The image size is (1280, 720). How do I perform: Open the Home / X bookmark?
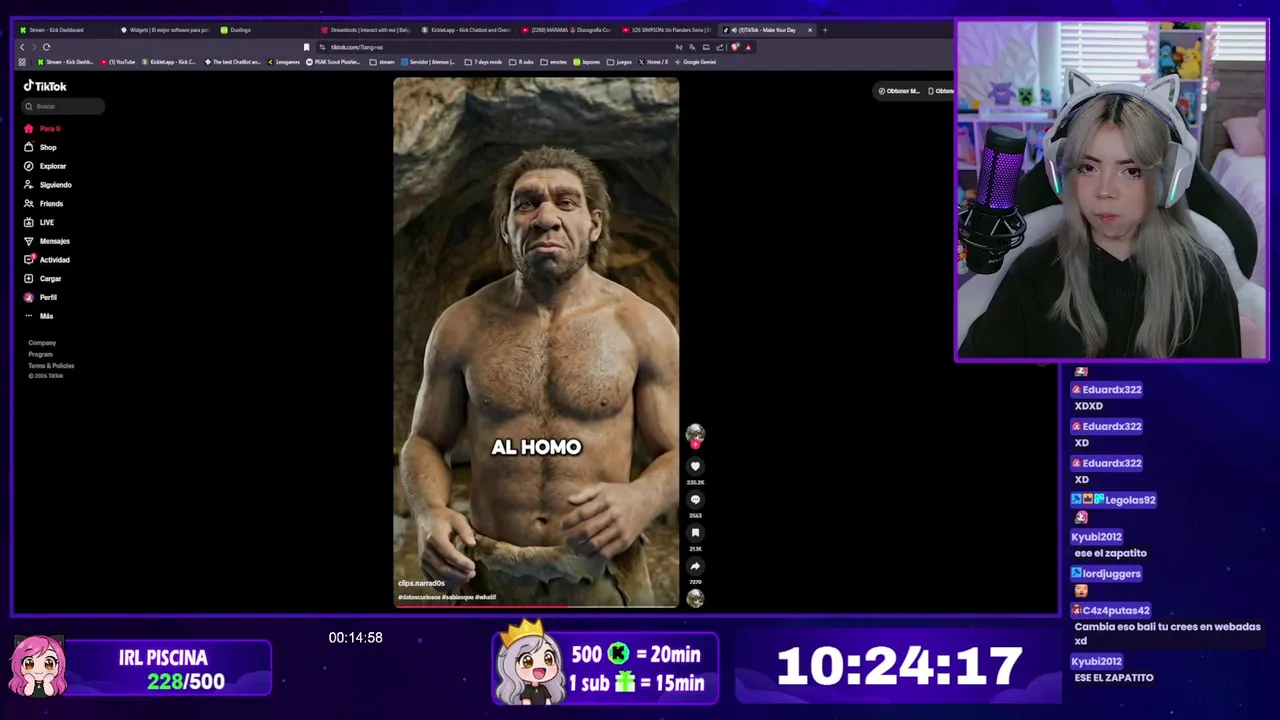tap(654, 62)
